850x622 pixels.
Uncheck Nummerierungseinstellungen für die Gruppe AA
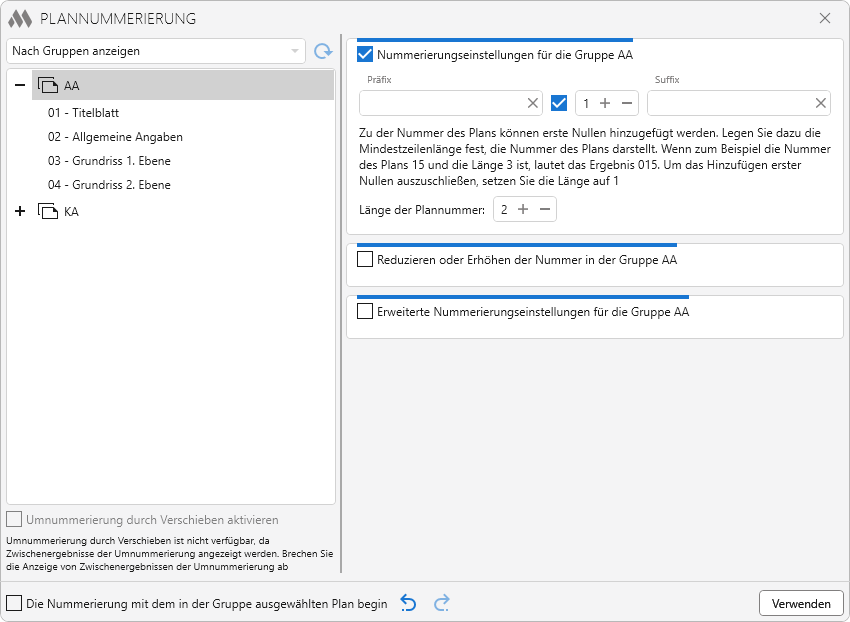click(x=365, y=55)
